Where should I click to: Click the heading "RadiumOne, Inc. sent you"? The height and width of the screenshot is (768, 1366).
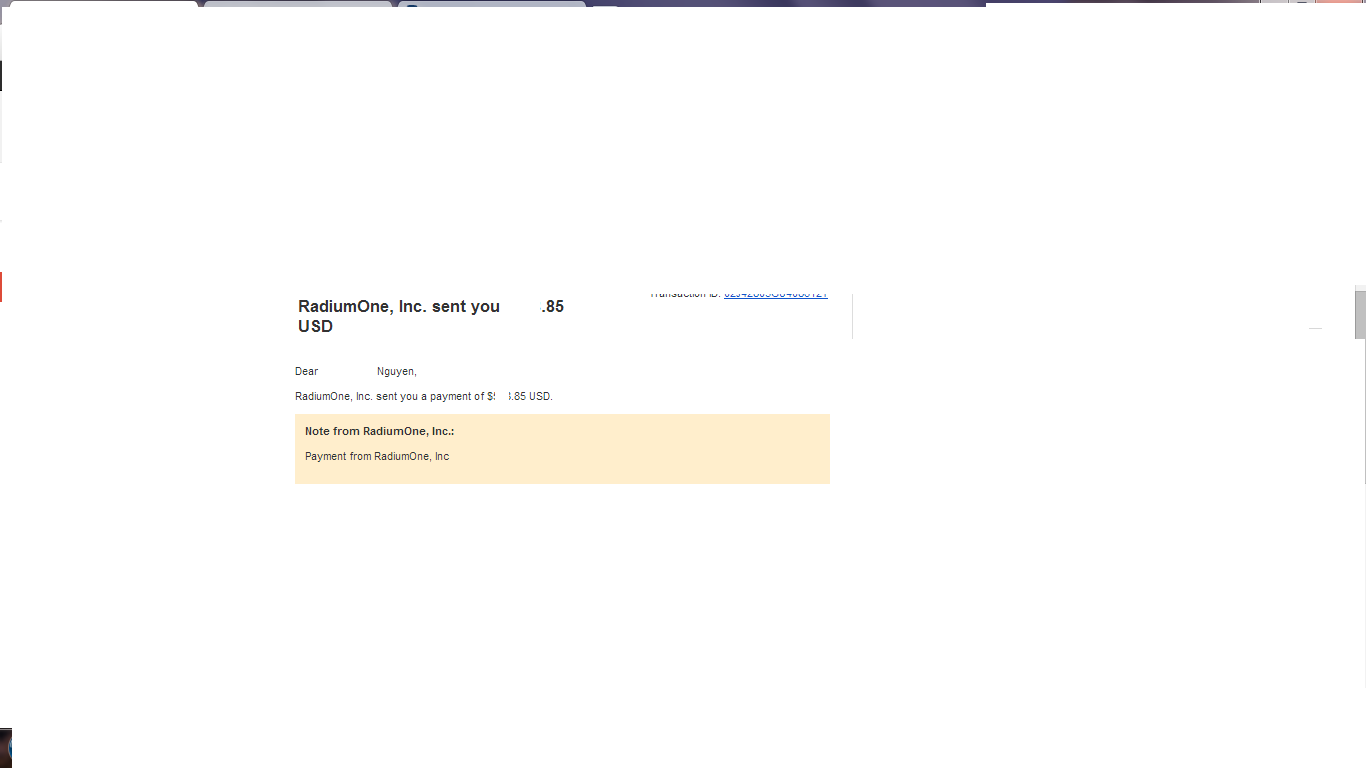click(x=399, y=307)
